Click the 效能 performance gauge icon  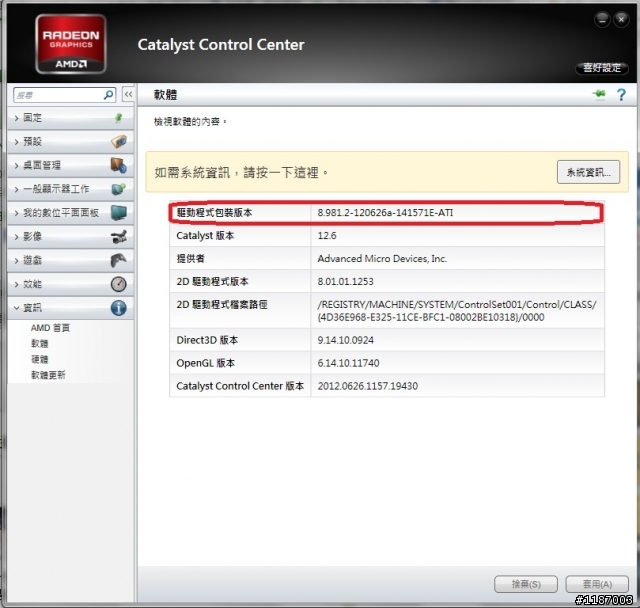pos(118,284)
